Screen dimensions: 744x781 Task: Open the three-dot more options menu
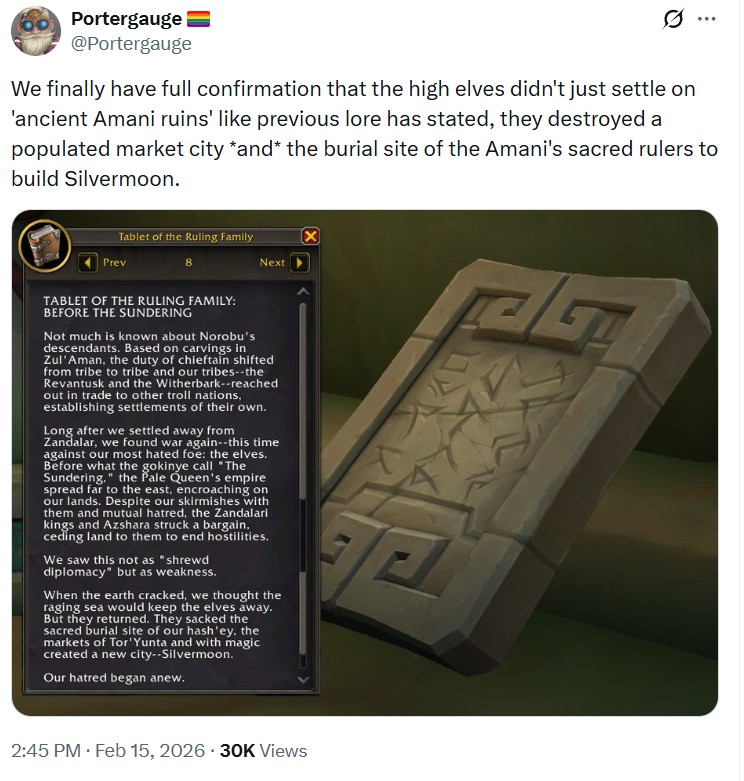(707, 19)
